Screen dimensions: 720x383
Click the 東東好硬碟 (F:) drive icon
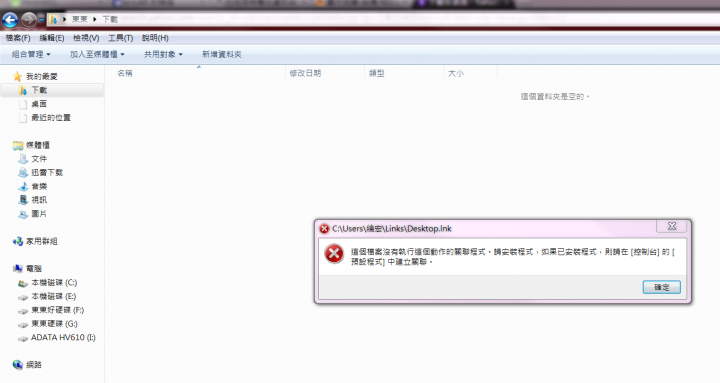[x=22, y=311]
